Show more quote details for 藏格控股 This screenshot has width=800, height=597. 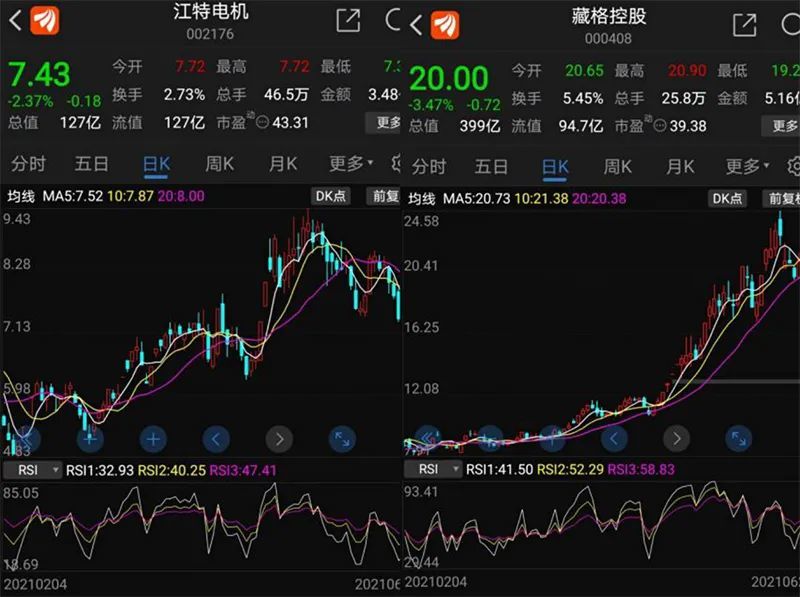click(781, 126)
